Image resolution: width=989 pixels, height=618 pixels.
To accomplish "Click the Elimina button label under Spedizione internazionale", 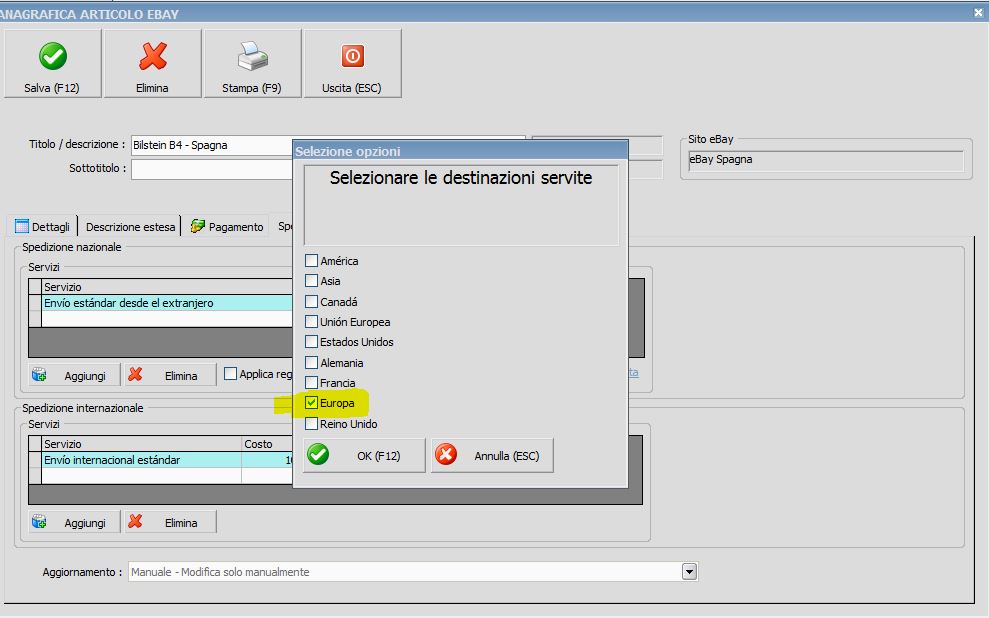I will (x=181, y=523).
